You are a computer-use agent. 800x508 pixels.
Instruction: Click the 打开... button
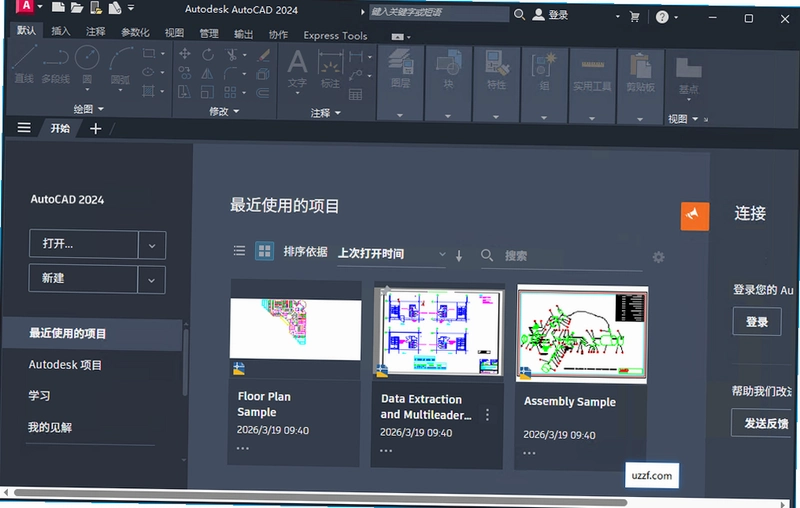84,244
